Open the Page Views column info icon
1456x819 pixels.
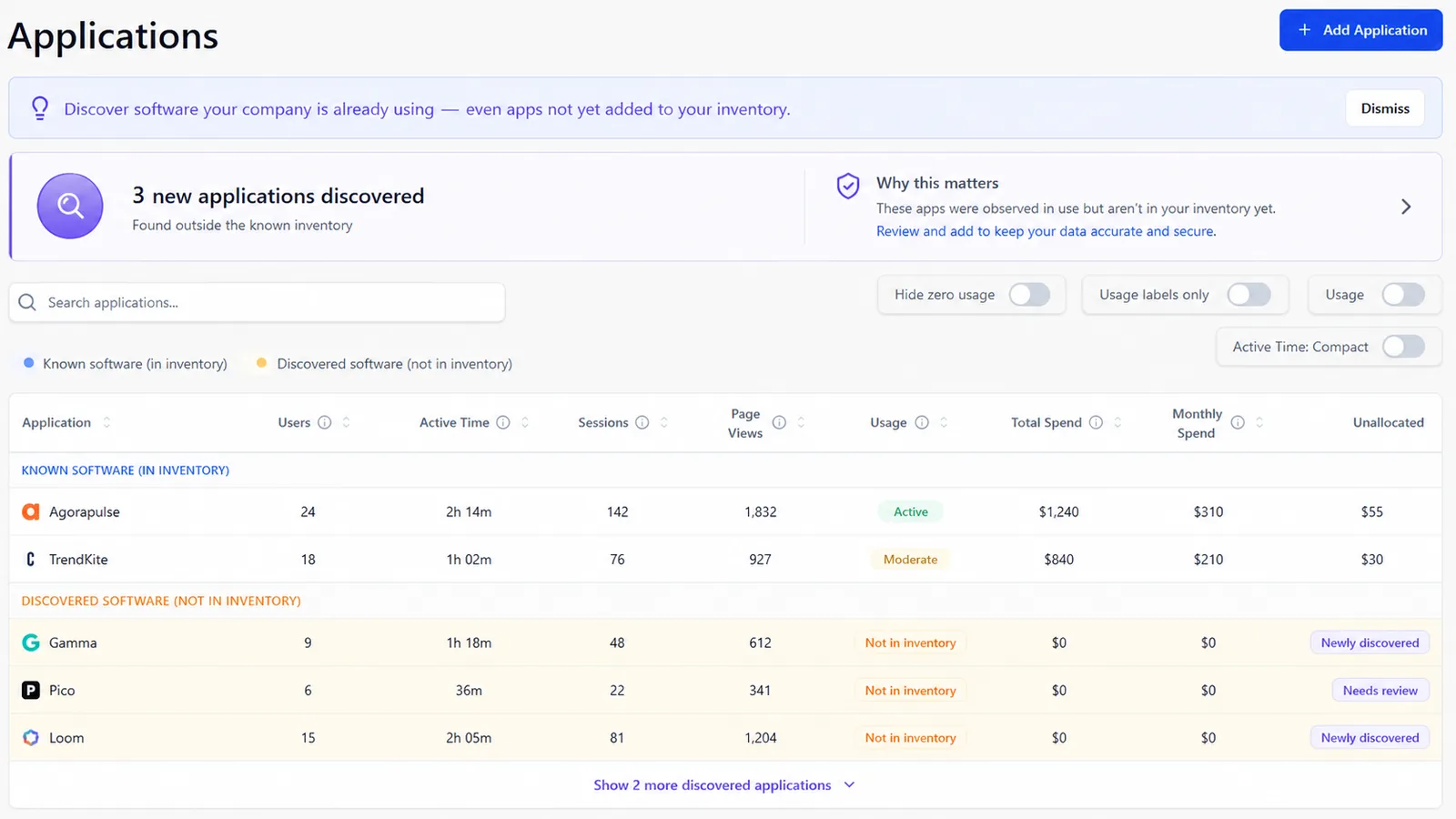779,422
